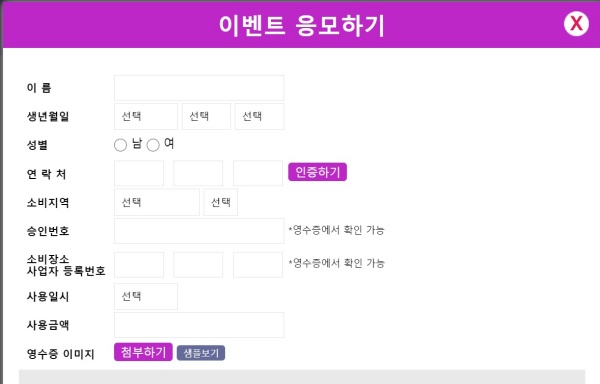600x384 pixels.
Task: Click the 생년월일 label
Action: click(x=48, y=116)
